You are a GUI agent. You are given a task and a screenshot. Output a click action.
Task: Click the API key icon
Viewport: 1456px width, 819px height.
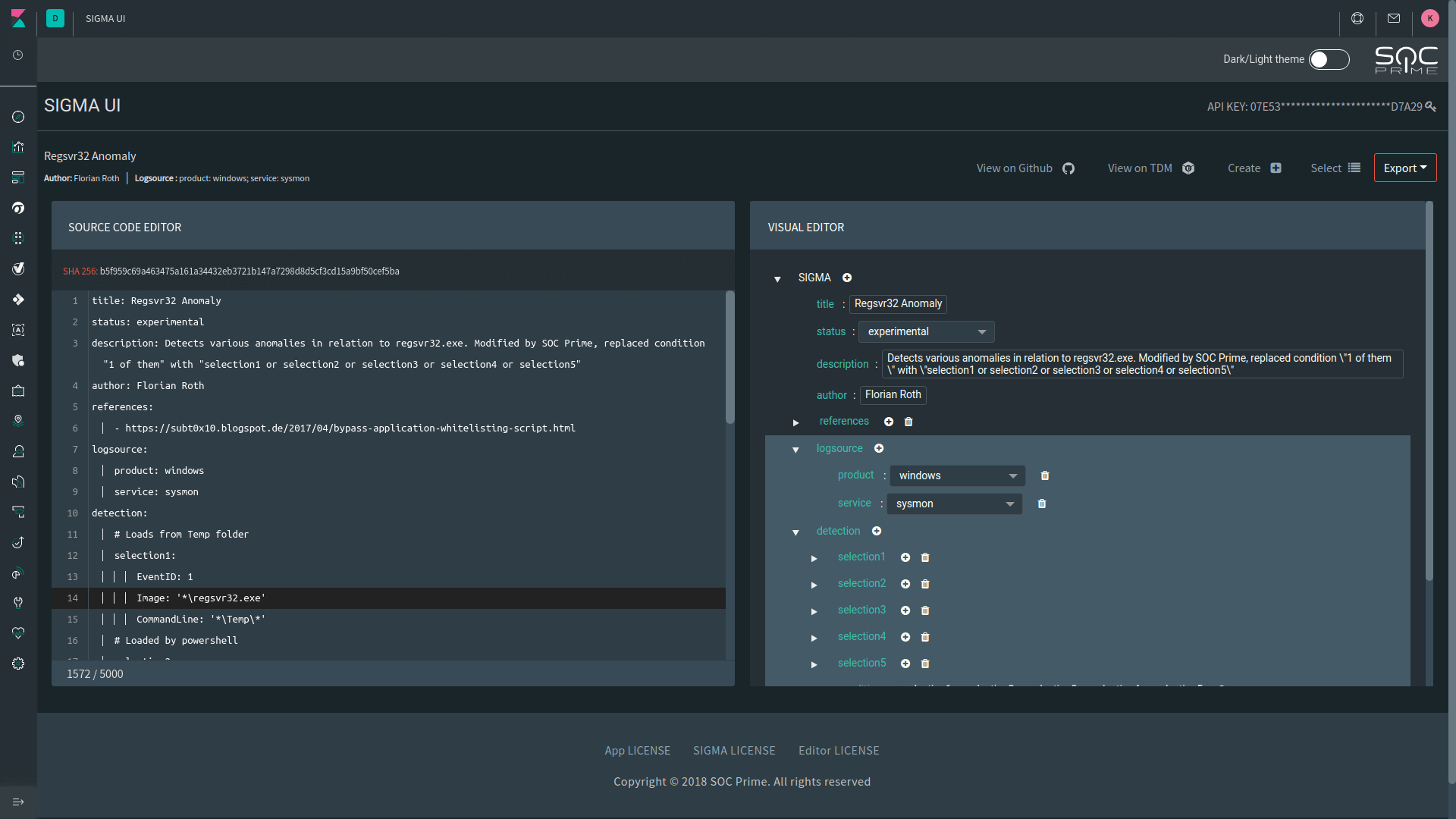[x=1430, y=107]
